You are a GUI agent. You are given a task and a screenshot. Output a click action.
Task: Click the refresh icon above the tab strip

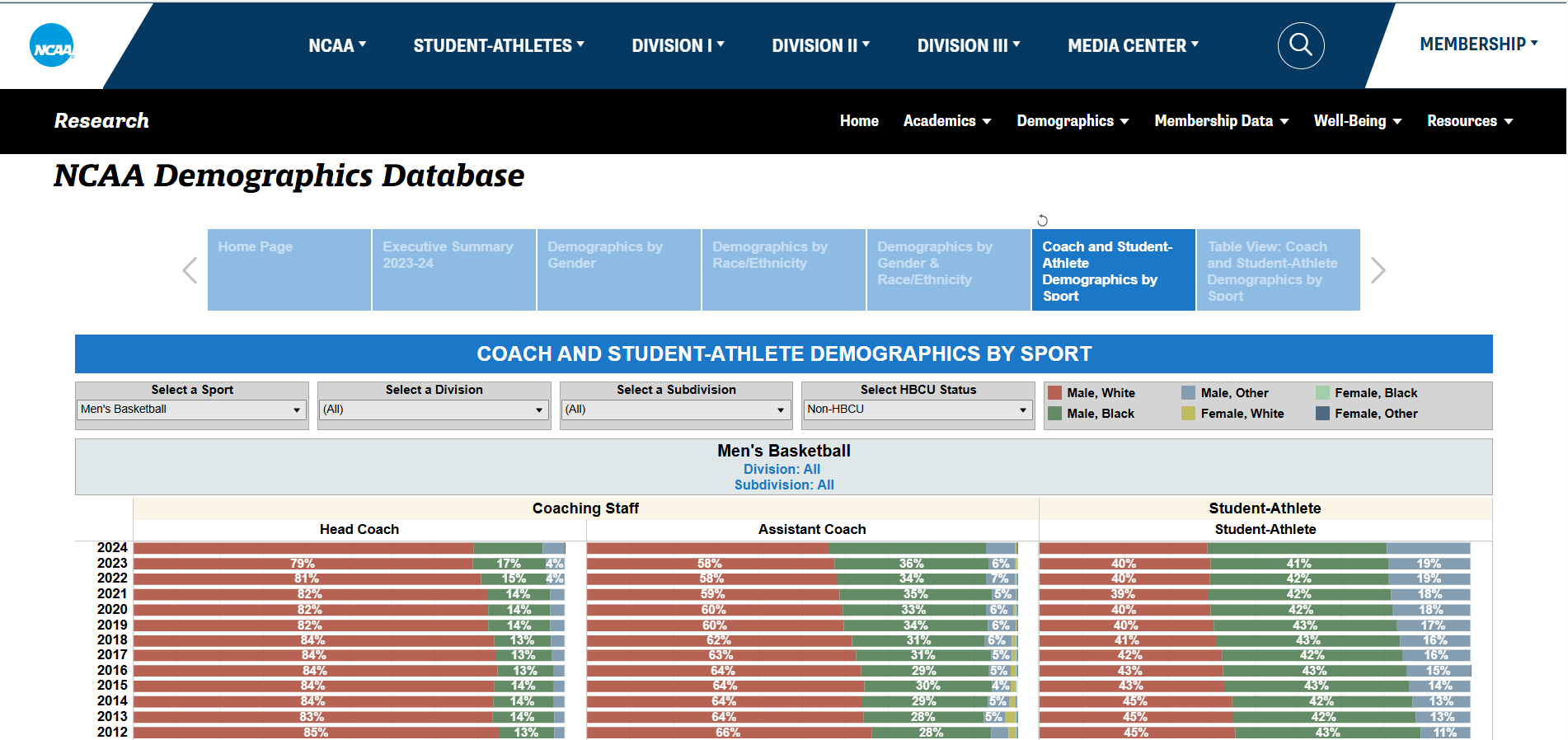pyautogui.click(x=1042, y=220)
